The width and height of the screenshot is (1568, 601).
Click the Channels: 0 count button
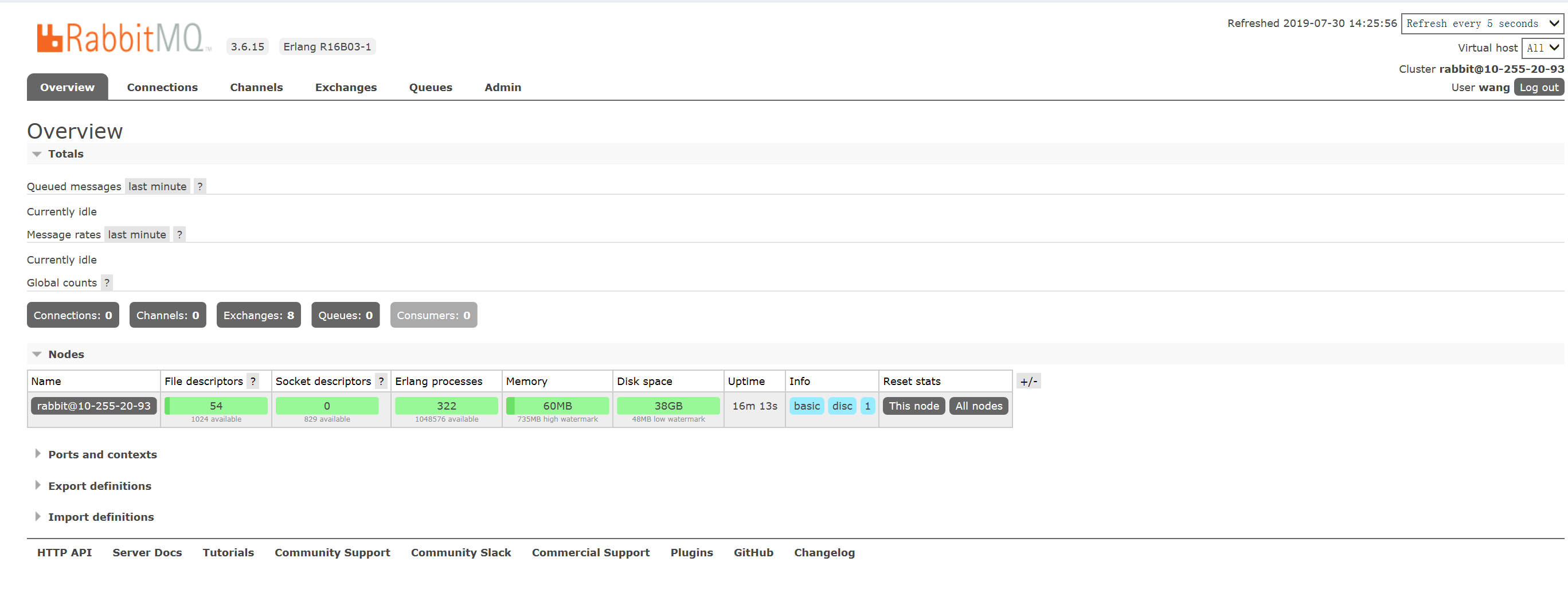[x=168, y=315]
